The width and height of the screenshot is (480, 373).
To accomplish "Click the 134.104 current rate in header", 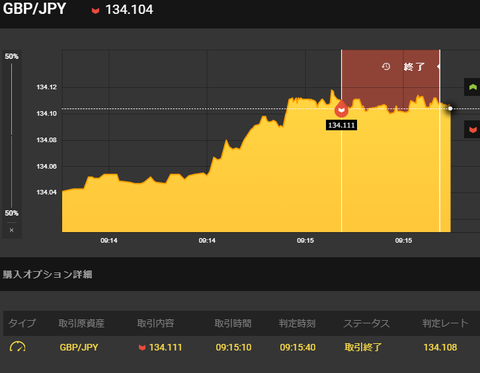I will click(129, 10).
